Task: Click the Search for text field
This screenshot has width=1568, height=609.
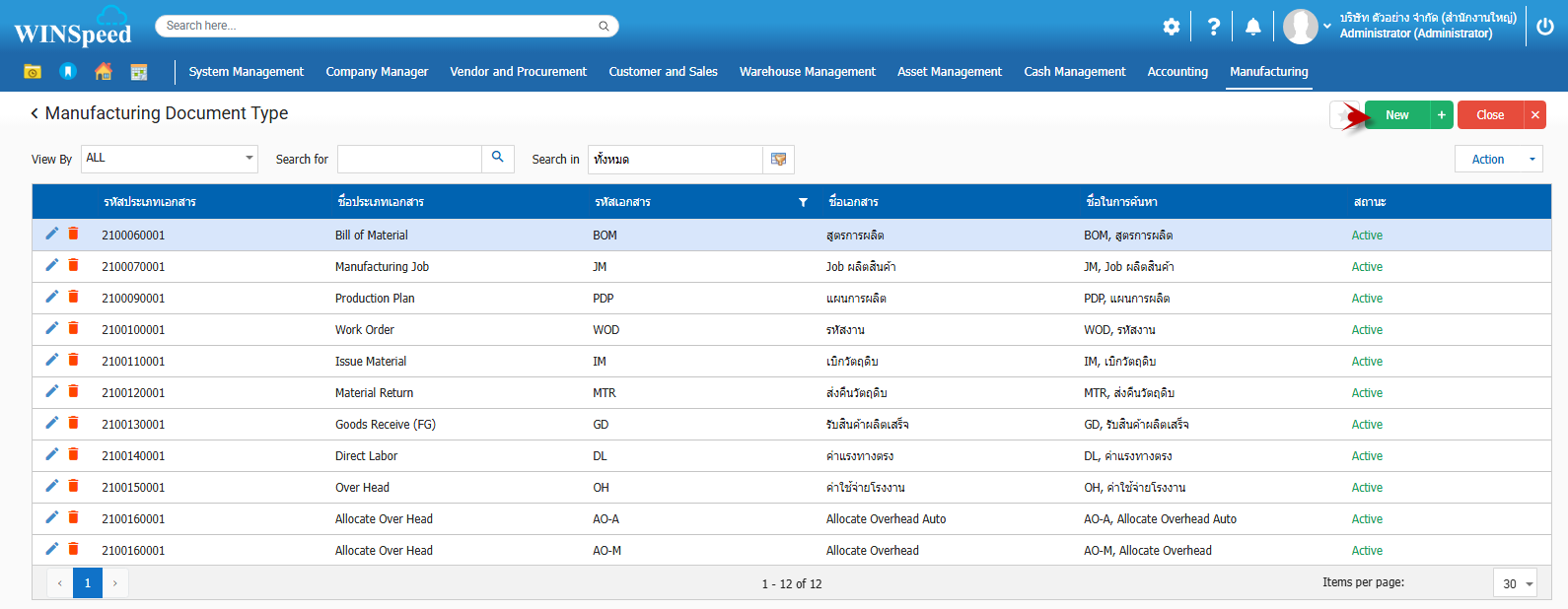Action: click(409, 159)
